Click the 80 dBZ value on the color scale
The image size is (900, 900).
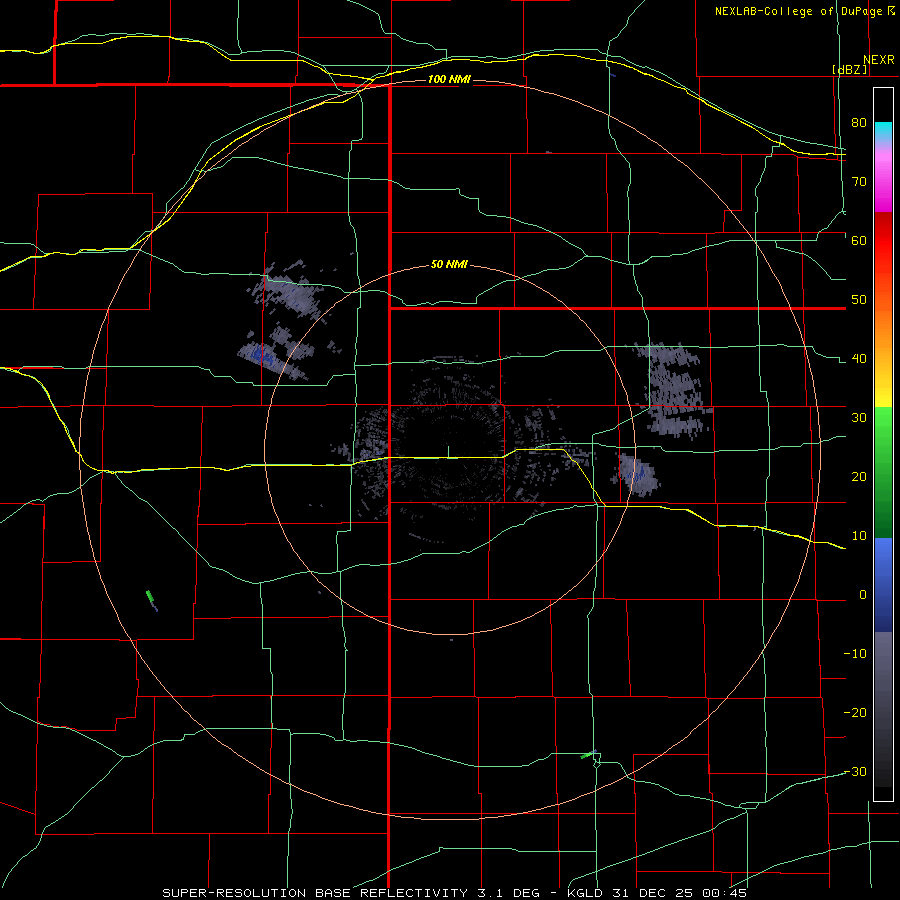[859, 123]
